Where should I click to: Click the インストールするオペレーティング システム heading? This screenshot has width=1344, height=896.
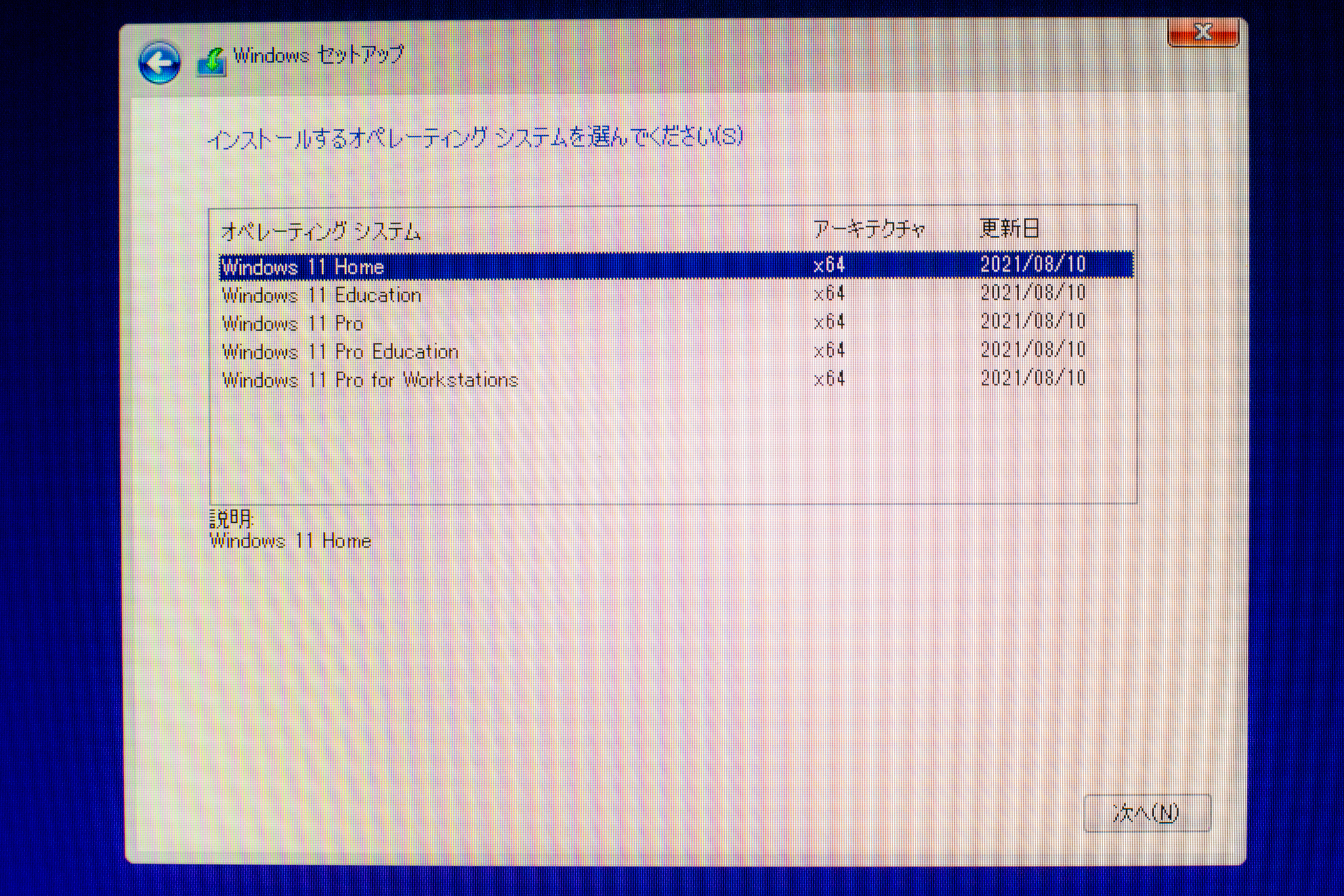tap(475, 138)
